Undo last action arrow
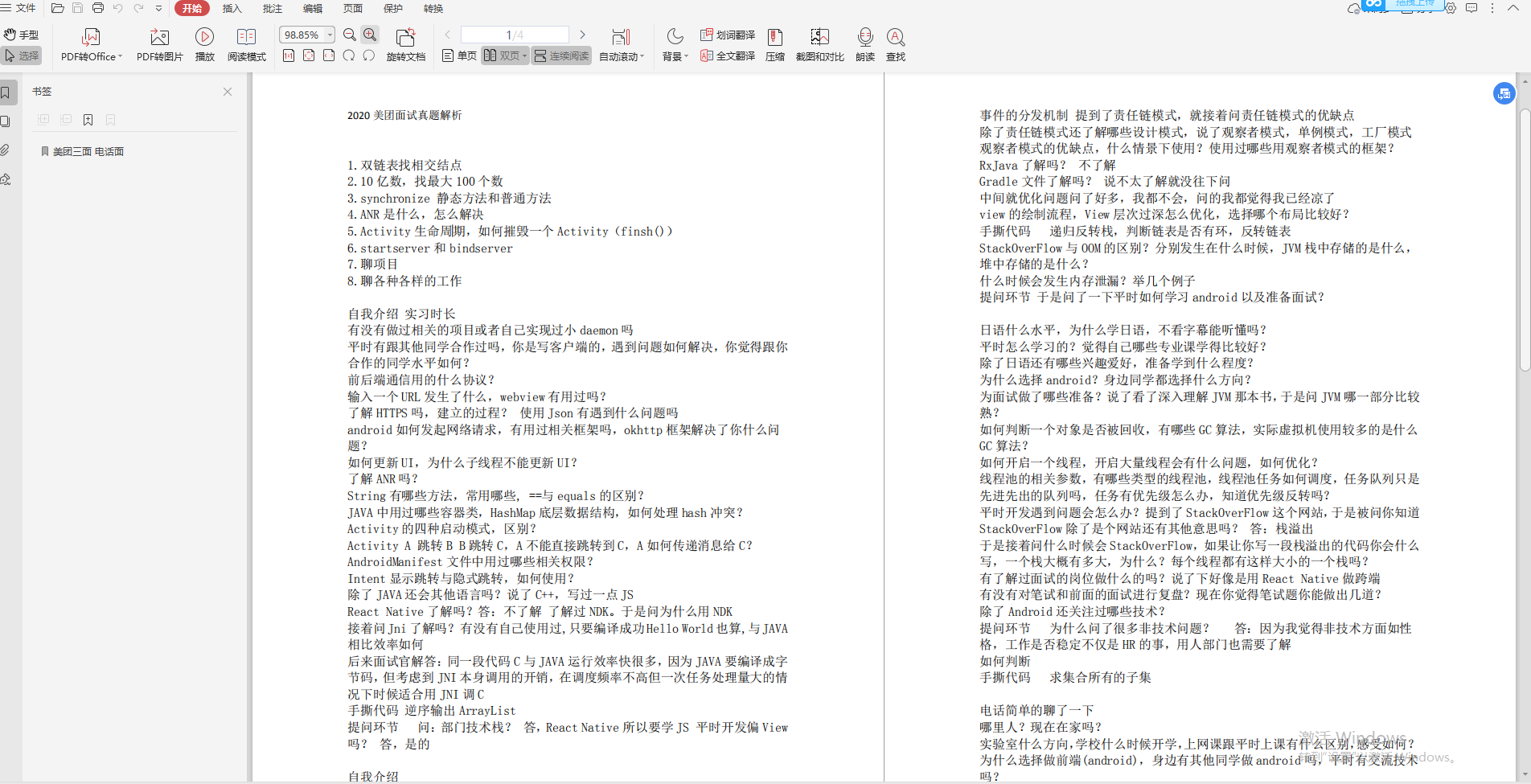The width and height of the screenshot is (1531, 784). click(x=118, y=8)
